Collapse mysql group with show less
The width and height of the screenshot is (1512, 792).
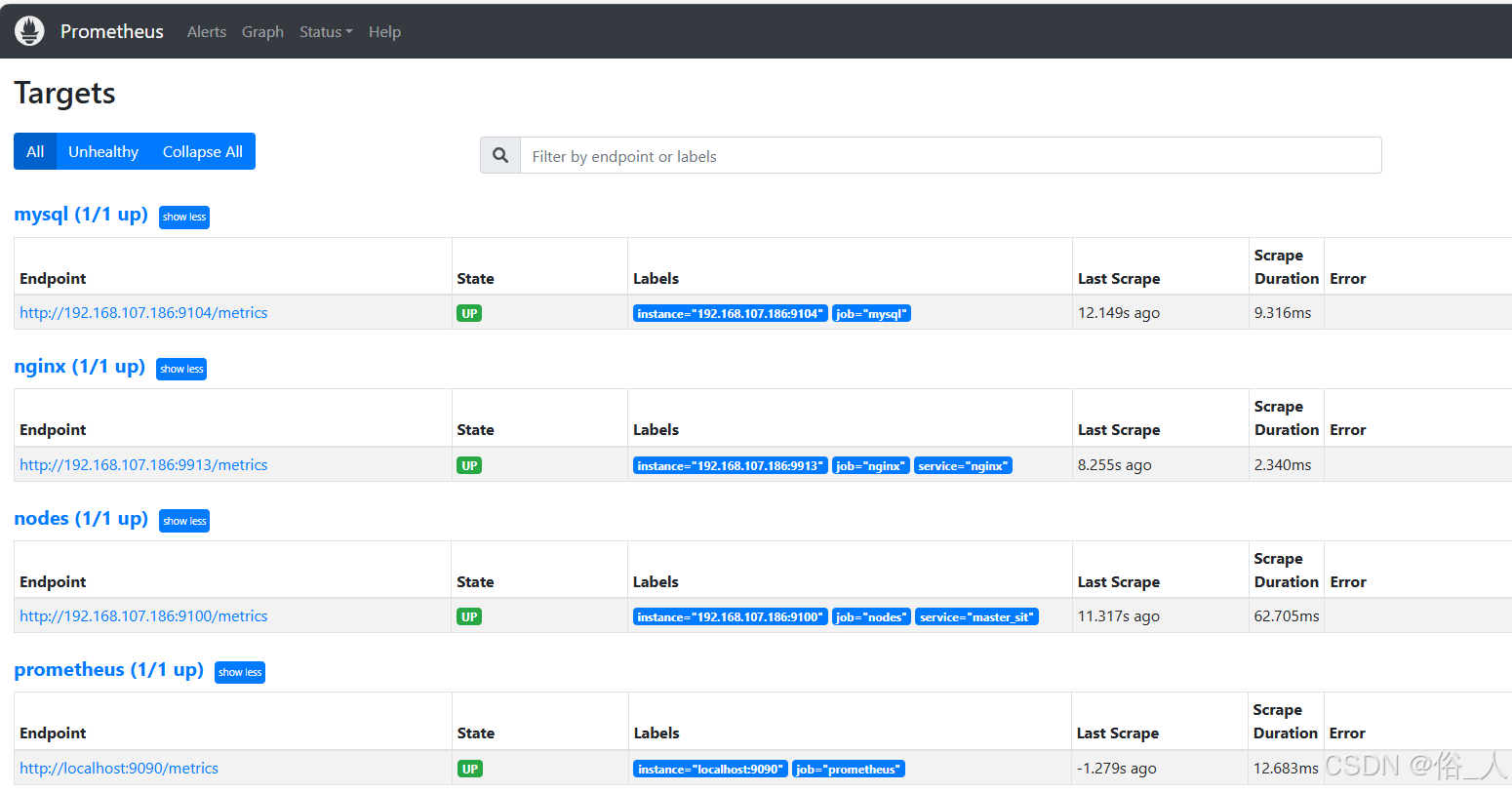click(184, 217)
